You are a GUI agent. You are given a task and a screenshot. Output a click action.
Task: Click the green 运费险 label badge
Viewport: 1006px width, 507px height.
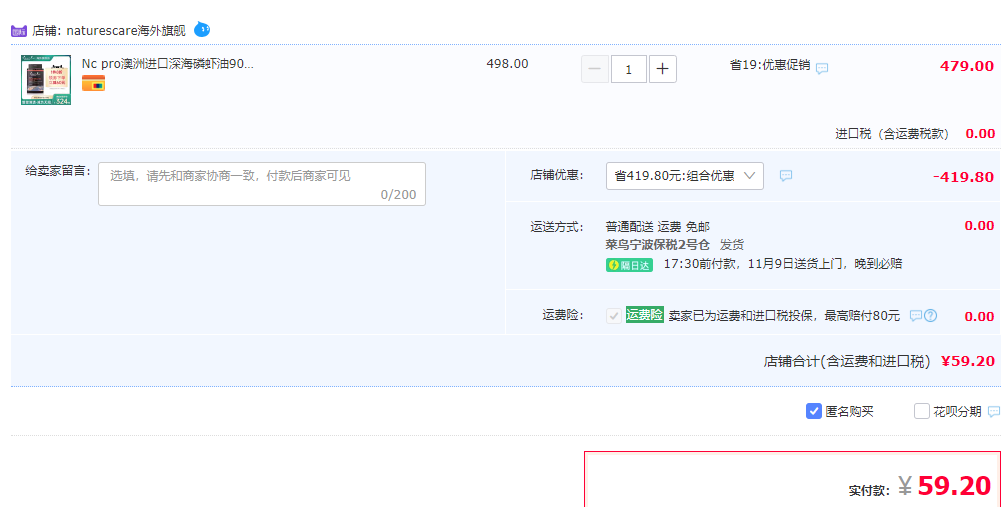645,315
